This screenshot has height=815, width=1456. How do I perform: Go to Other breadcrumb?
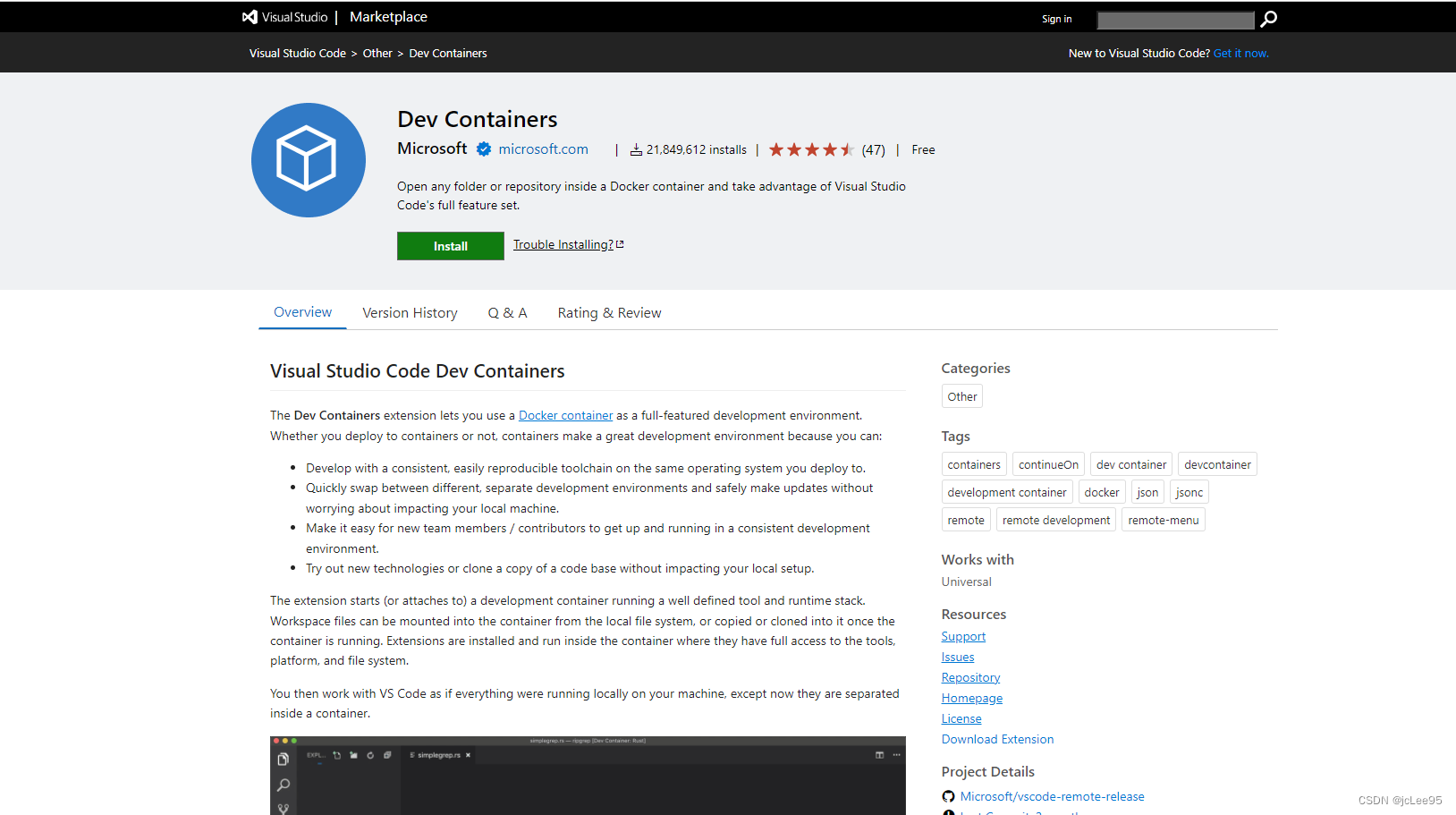pyautogui.click(x=377, y=54)
